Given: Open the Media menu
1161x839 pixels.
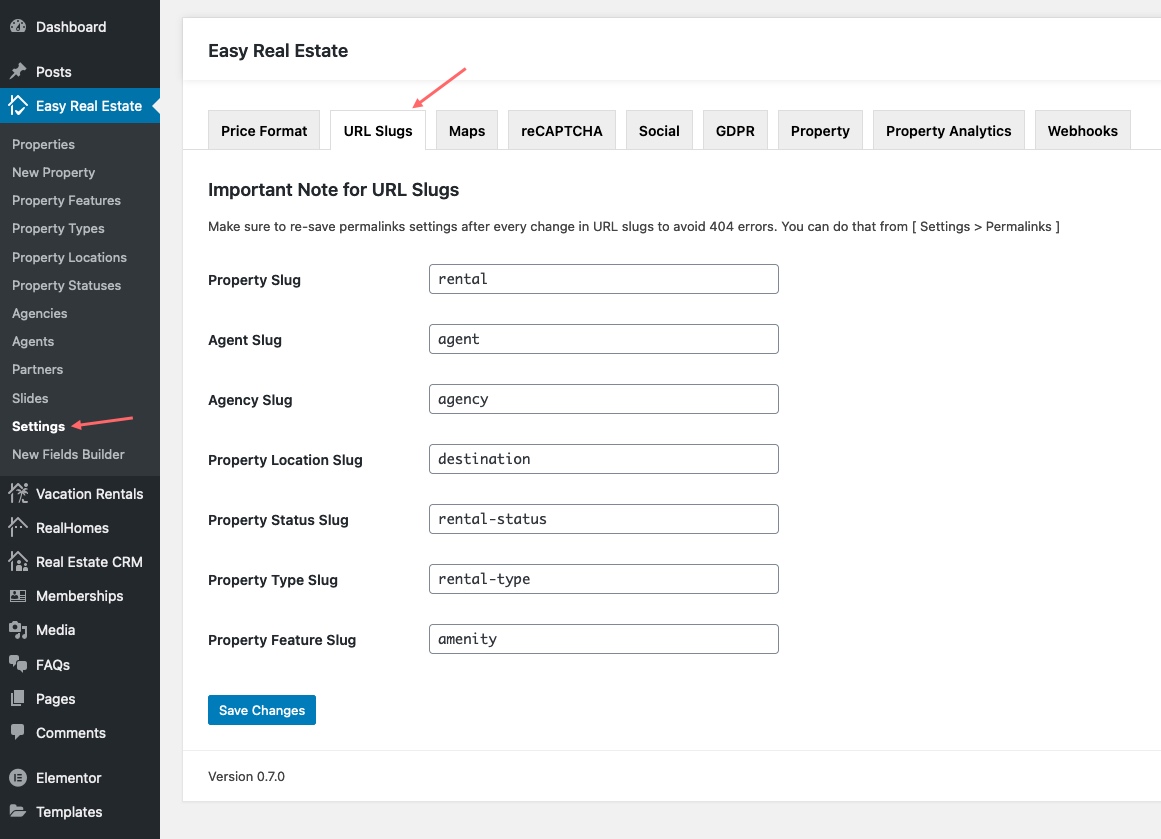Looking at the screenshot, I should coord(80,629).
